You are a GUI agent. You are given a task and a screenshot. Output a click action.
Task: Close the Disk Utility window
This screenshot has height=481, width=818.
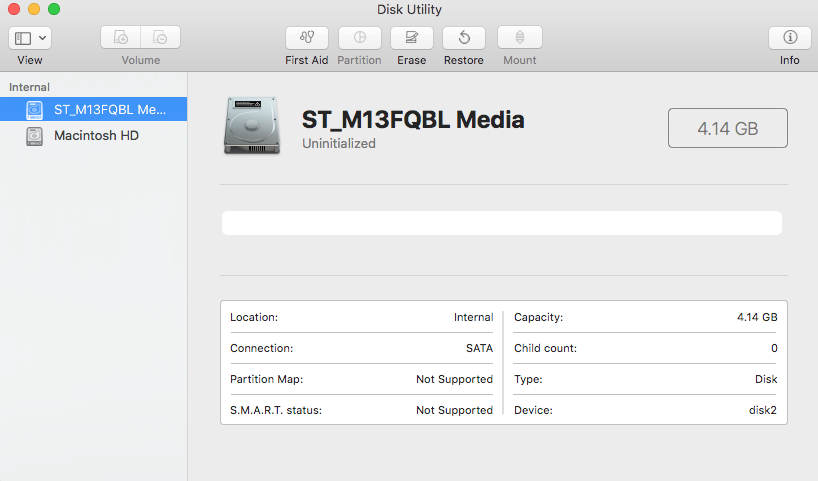pyautogui.click(x=14, y=9)
